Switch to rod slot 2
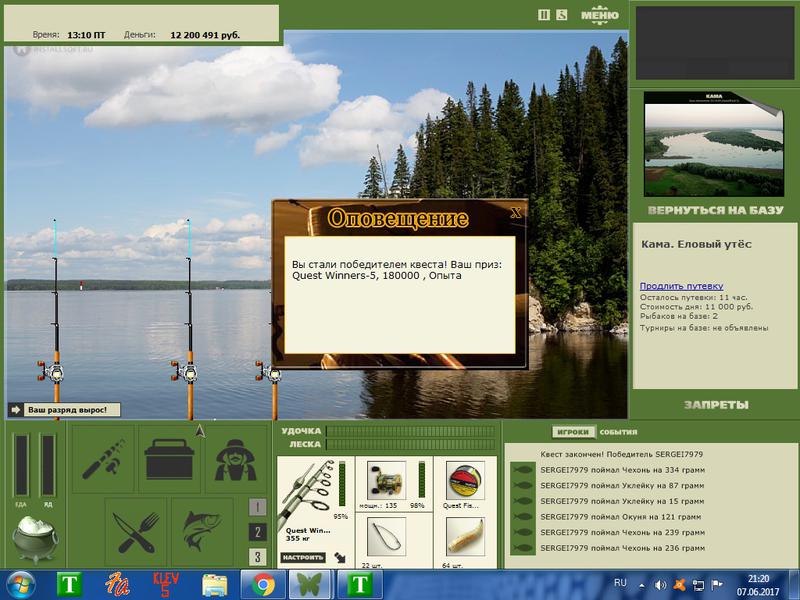The image size is (800, 600). tap(257, 532)
